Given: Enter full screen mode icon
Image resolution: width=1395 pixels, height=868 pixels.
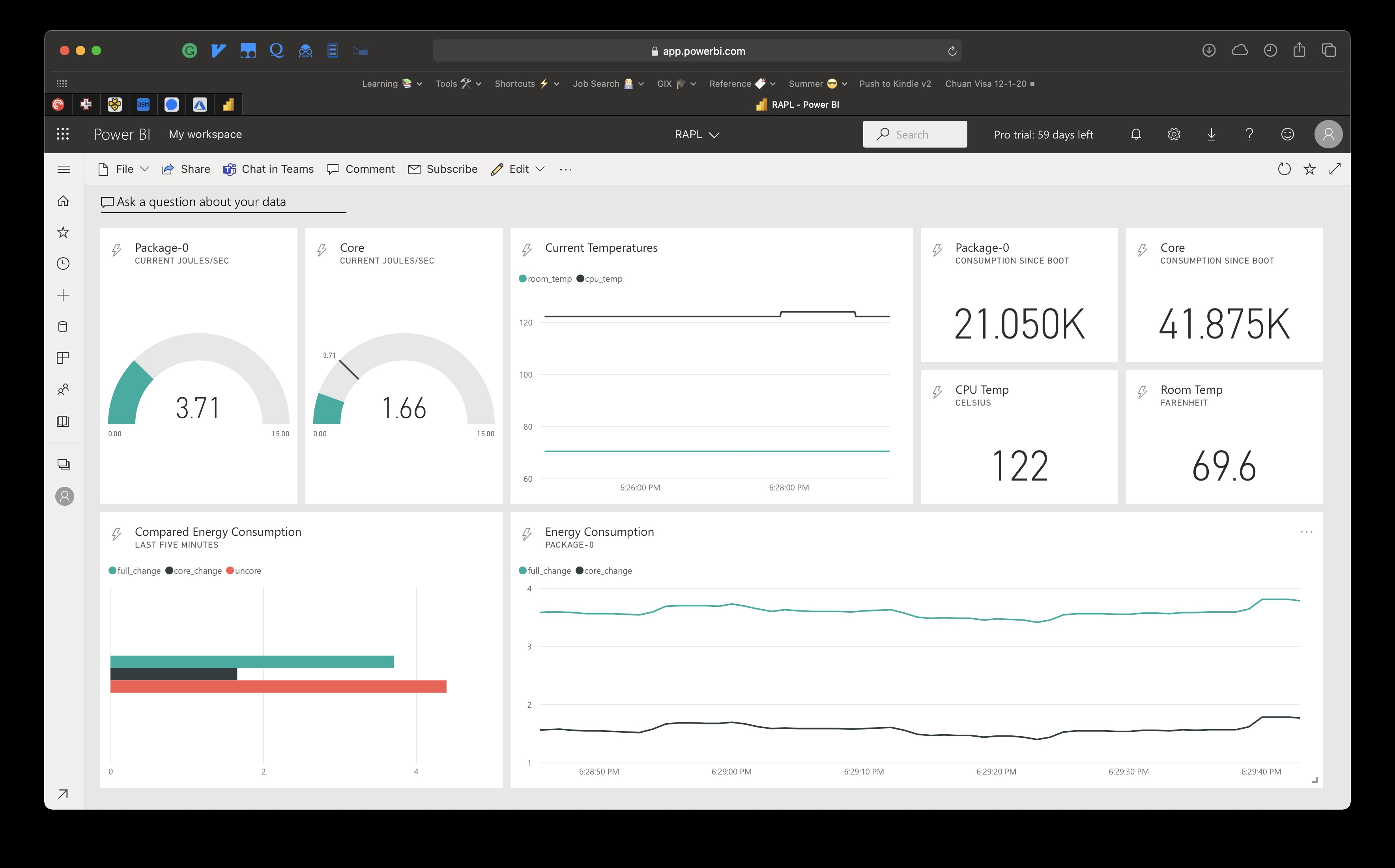Looking at the screenshot, I should point(1335,169).
